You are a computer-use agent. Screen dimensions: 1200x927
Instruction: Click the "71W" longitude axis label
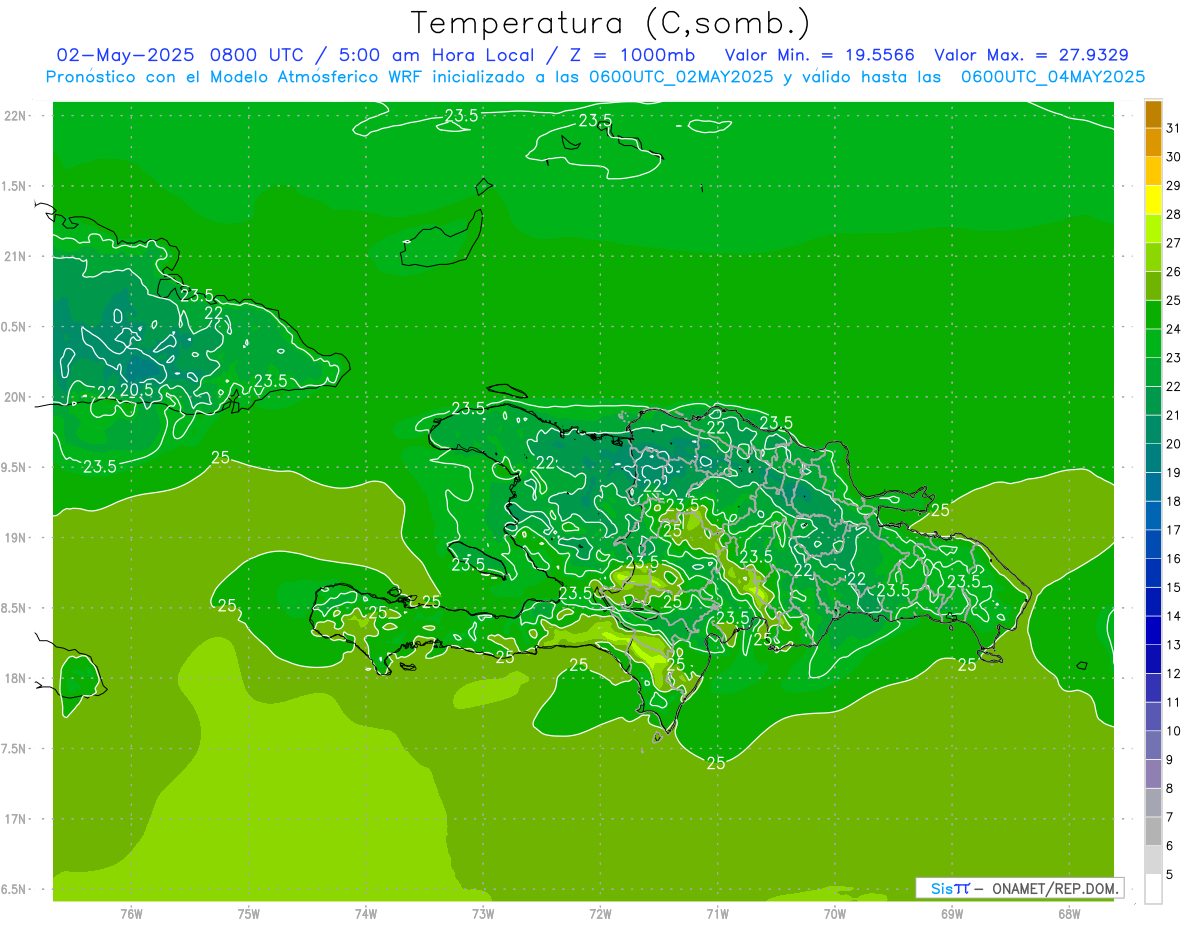(717, 913)
